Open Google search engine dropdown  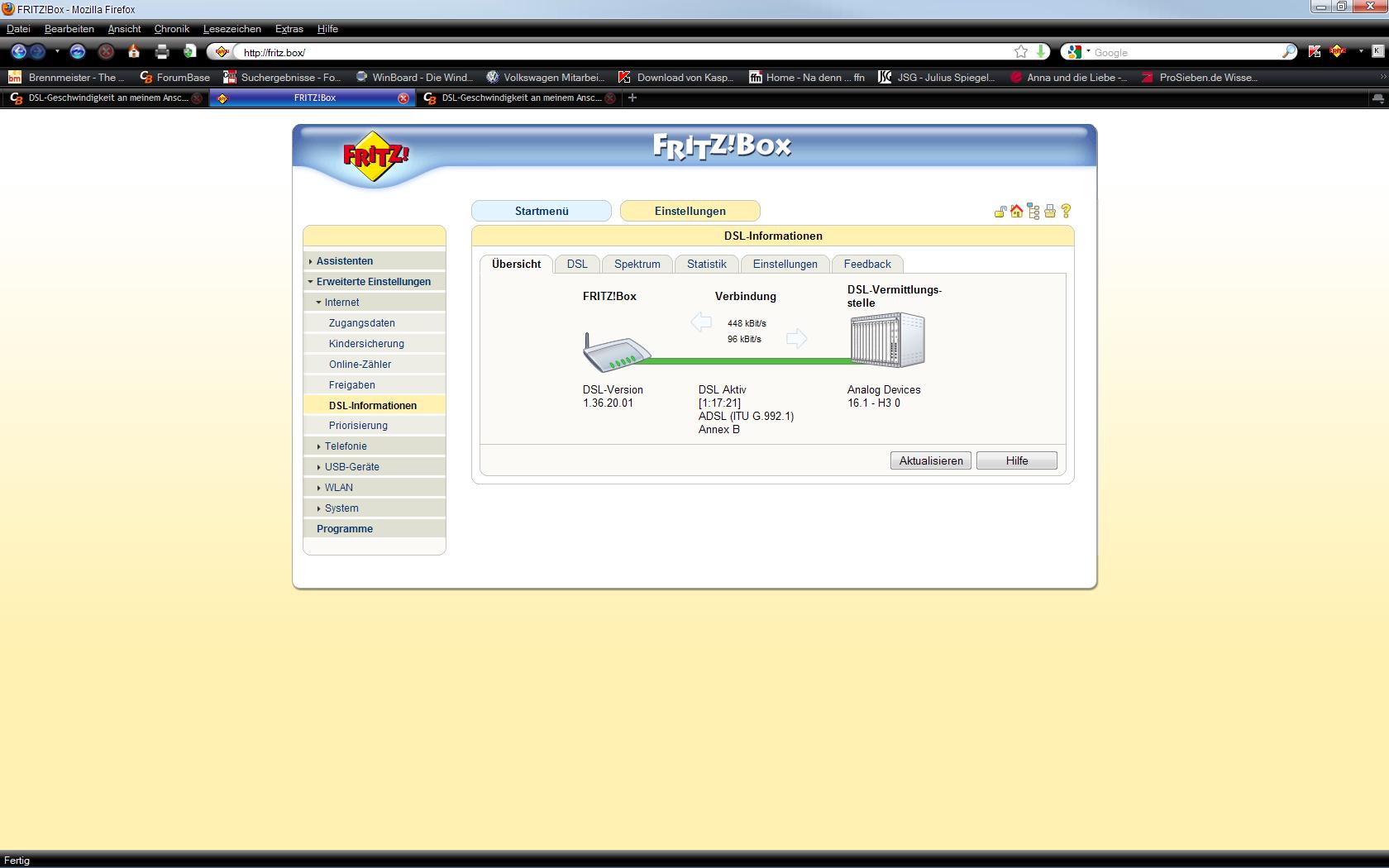pyautogui.click(x=1088, y=52)
